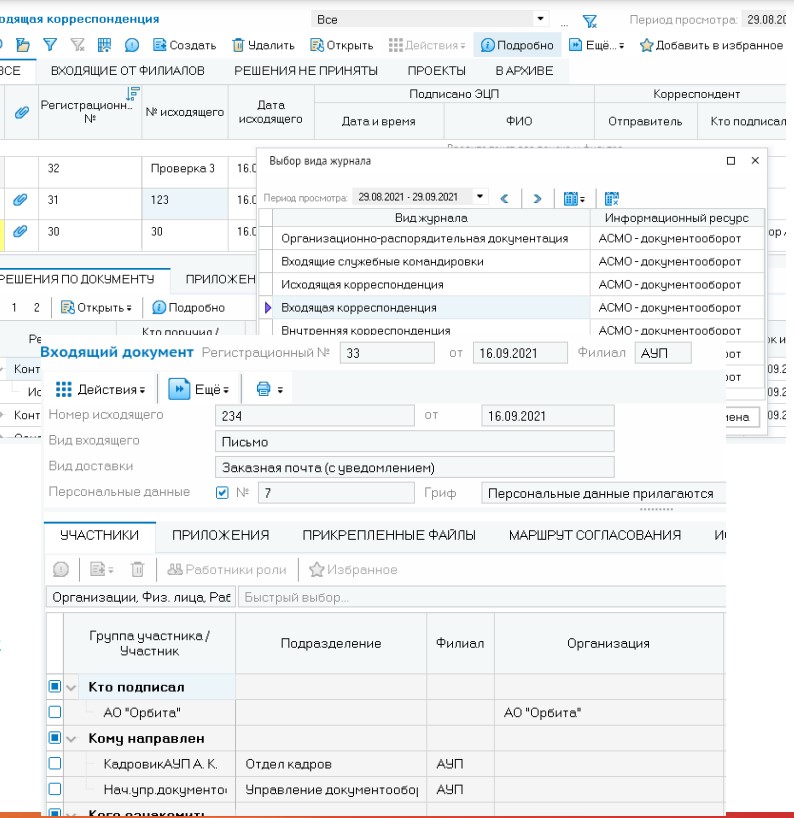Viewport: 794px width, 818px height.
Task: Go to previous period in journal dialog
Action: pos(504,198)
